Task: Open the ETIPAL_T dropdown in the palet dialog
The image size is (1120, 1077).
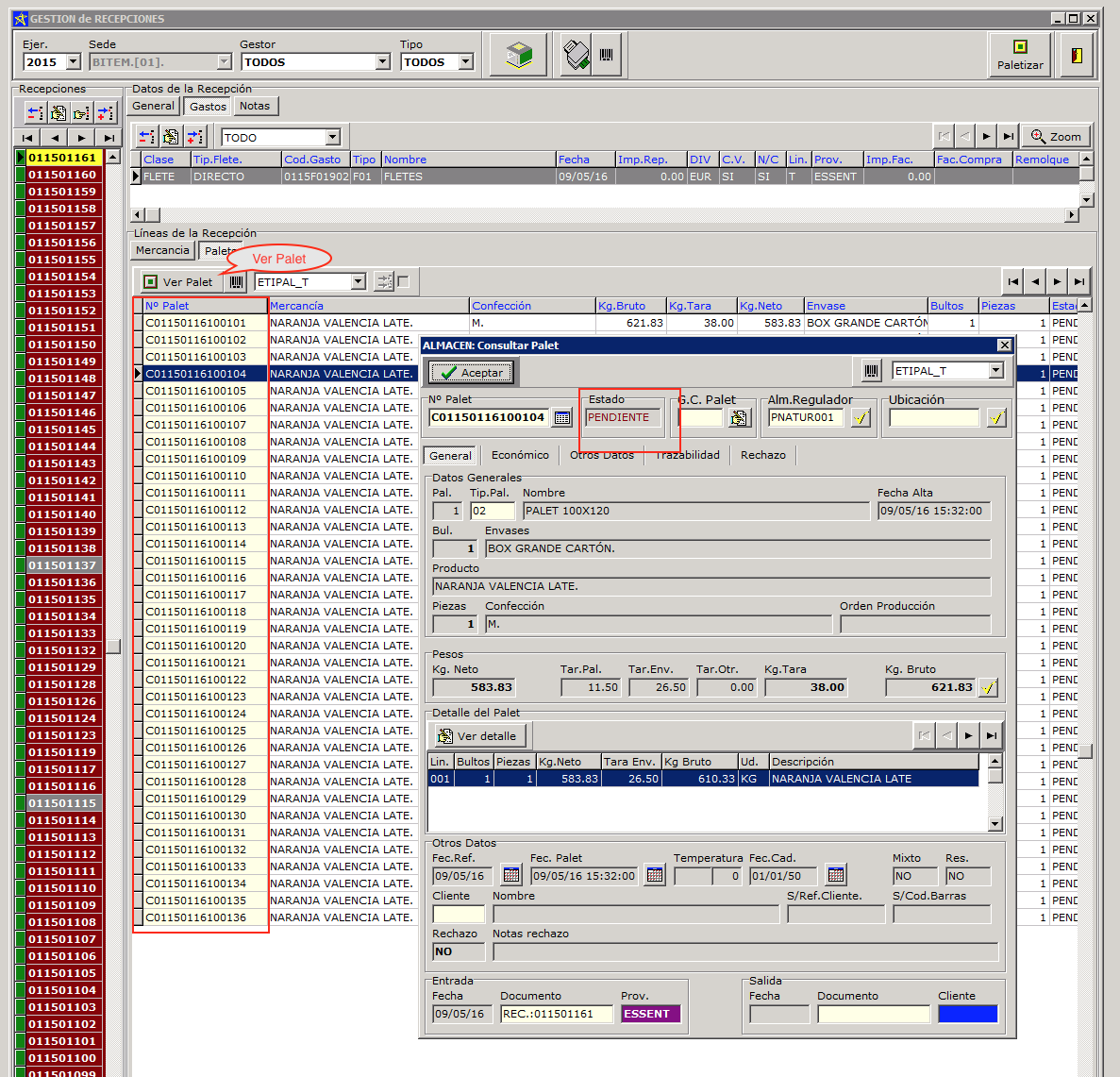Action: (995, 372)
